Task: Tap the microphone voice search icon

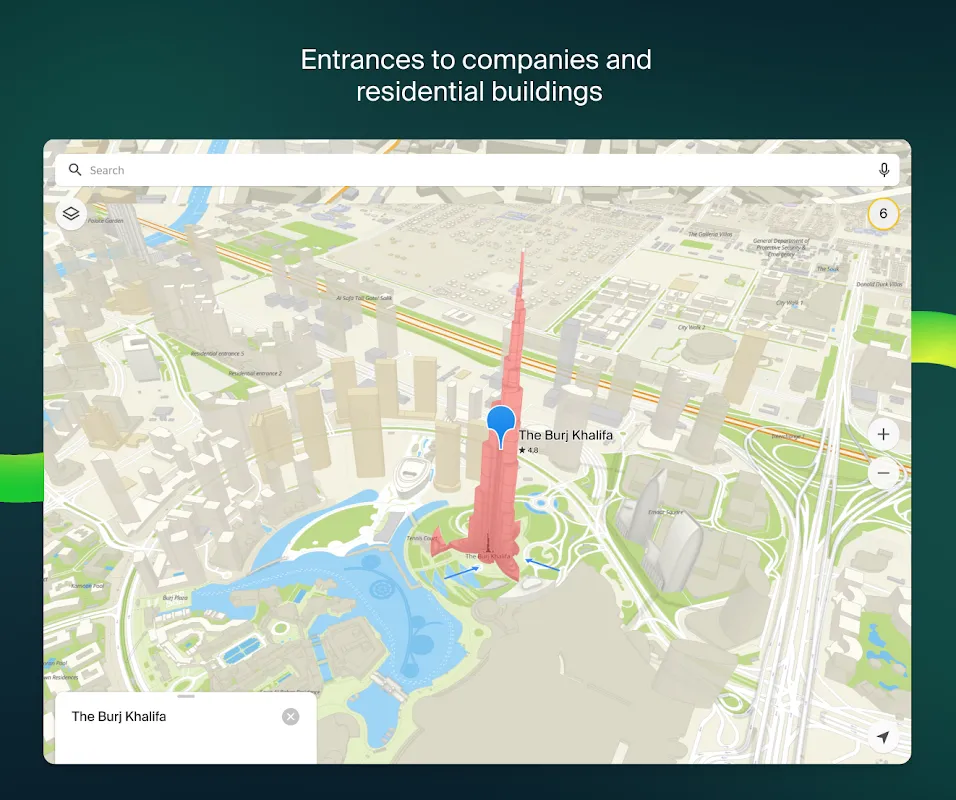Action: coord(883,170)
